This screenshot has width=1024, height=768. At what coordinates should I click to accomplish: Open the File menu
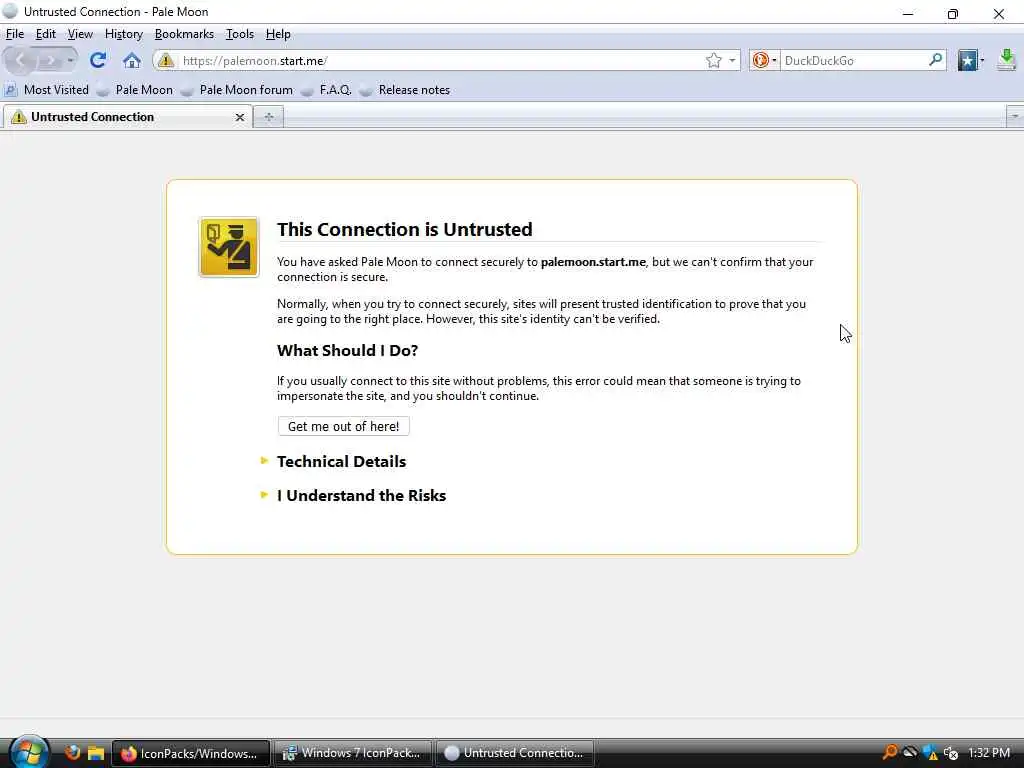tap(15, 34)
